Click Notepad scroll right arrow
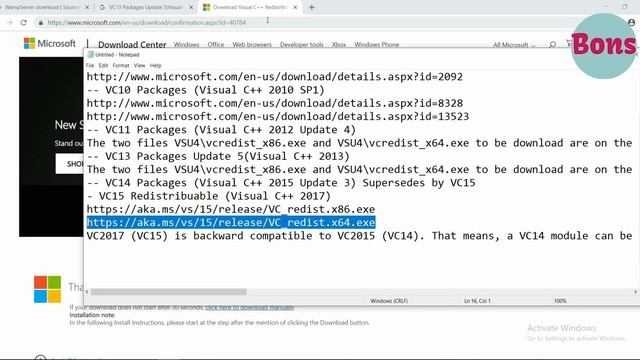 (x=635, y=292)
